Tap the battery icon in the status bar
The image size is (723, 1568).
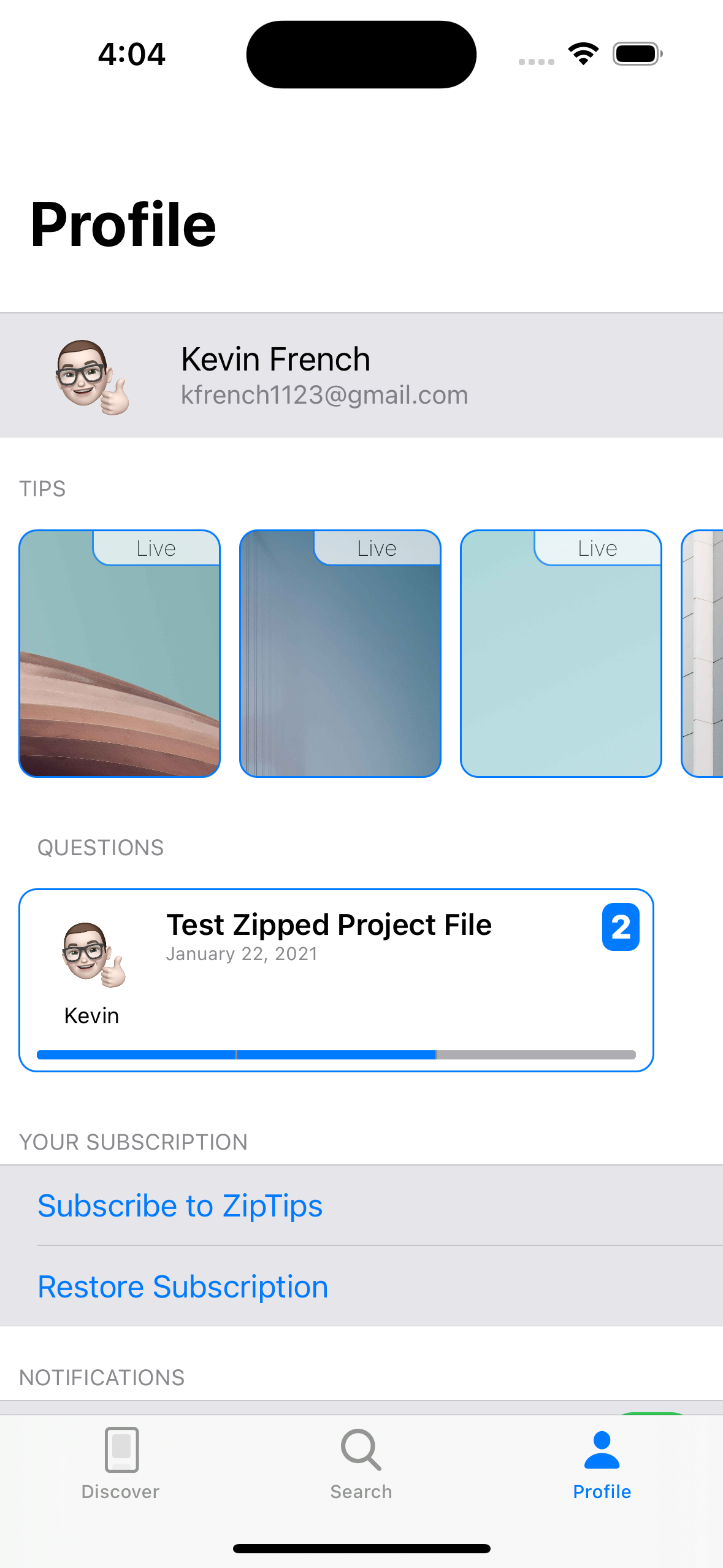coord(637,54)
